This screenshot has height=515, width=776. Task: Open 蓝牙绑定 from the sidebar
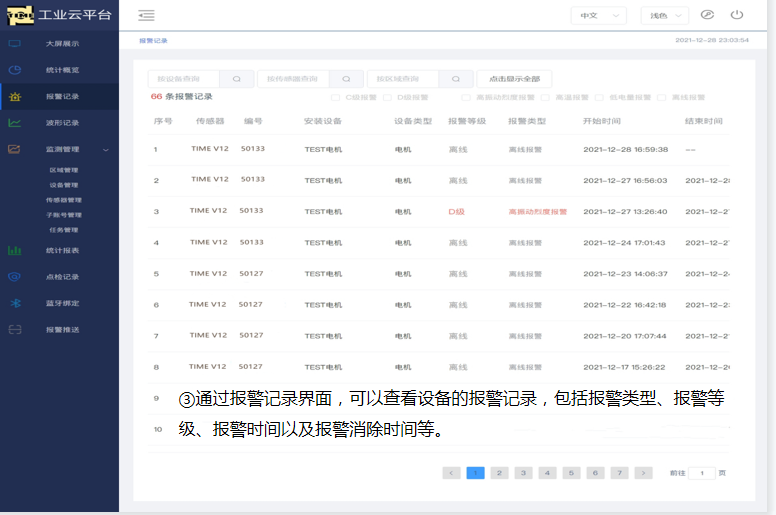[x=62, y=303]
